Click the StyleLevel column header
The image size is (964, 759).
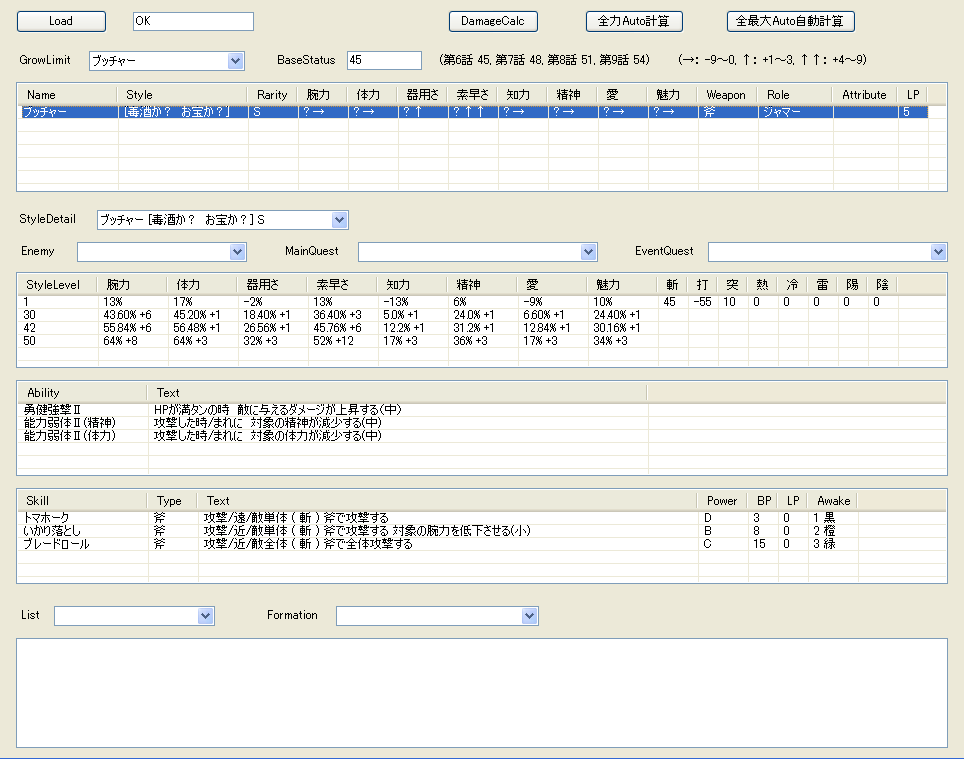57,285
